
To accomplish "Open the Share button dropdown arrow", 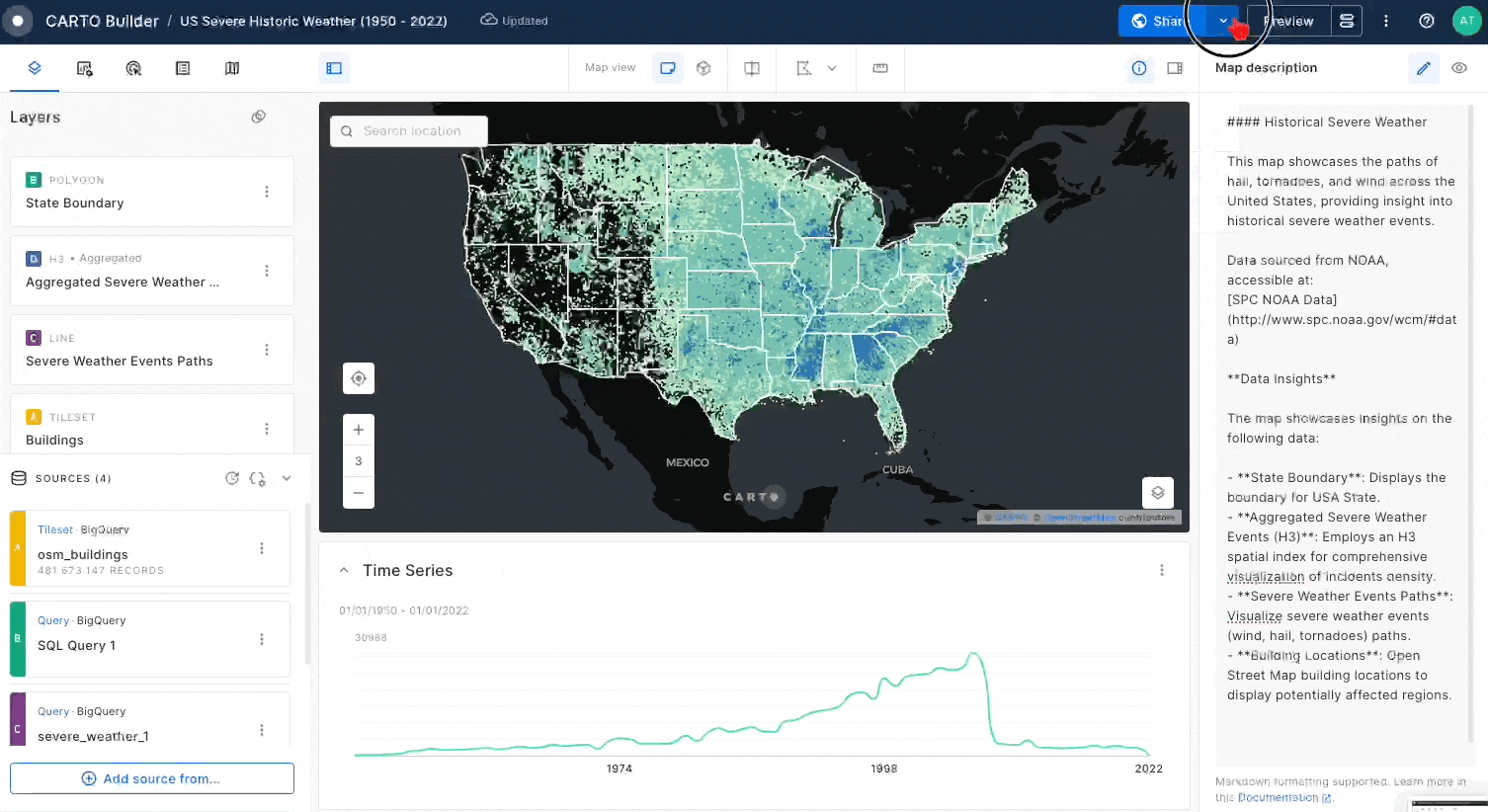I will coord(1223,21).
